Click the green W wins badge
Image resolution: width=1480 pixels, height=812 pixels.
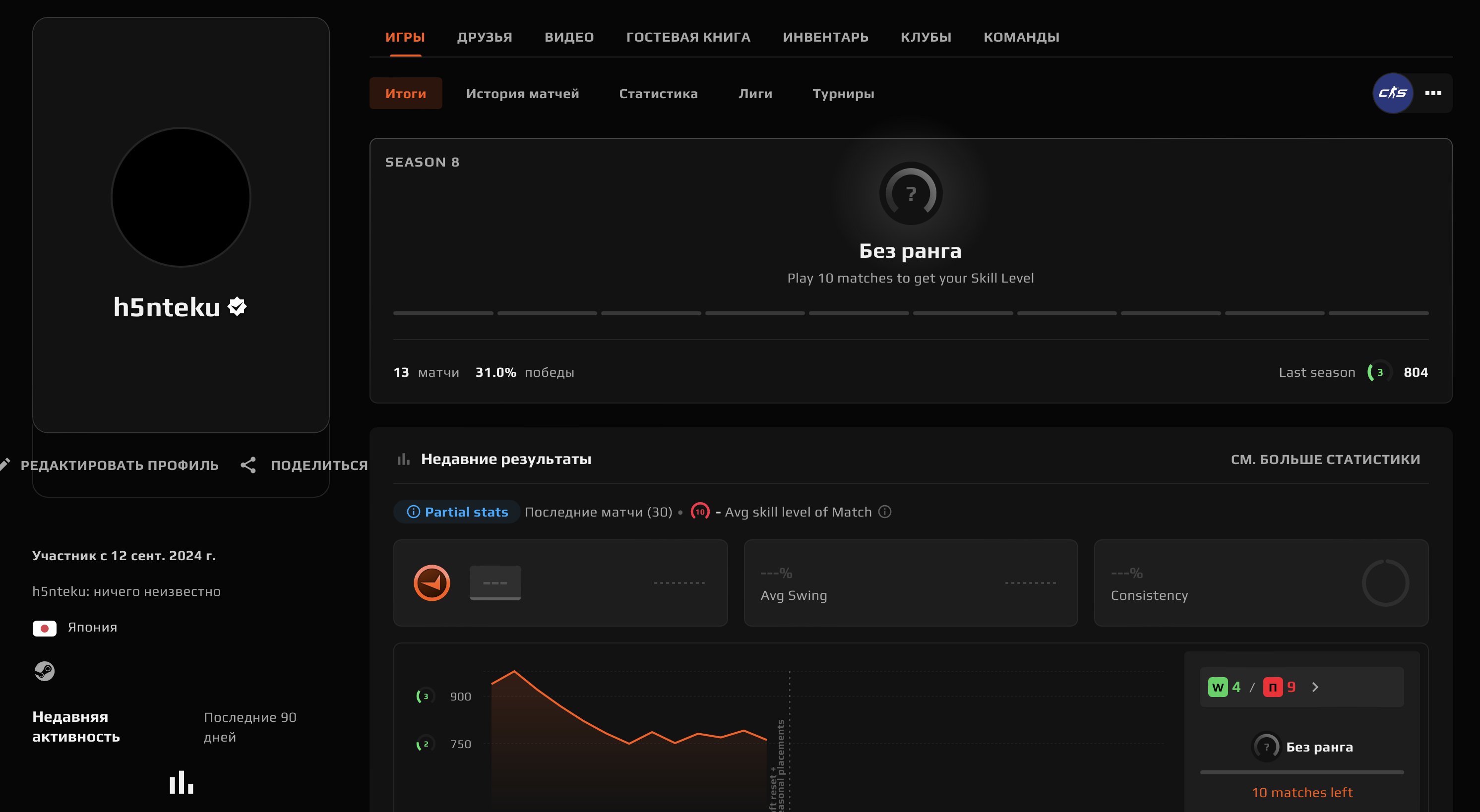[x=1218, y=688]
